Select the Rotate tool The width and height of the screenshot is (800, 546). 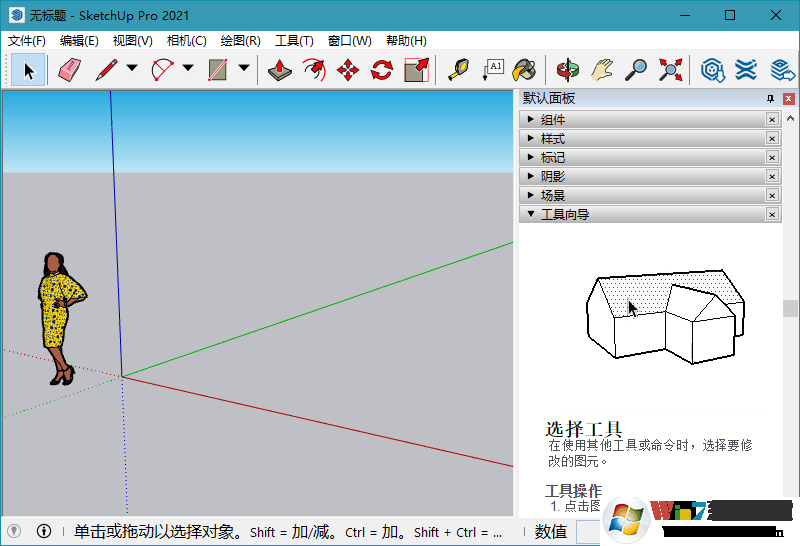click(x=382, y=70)
